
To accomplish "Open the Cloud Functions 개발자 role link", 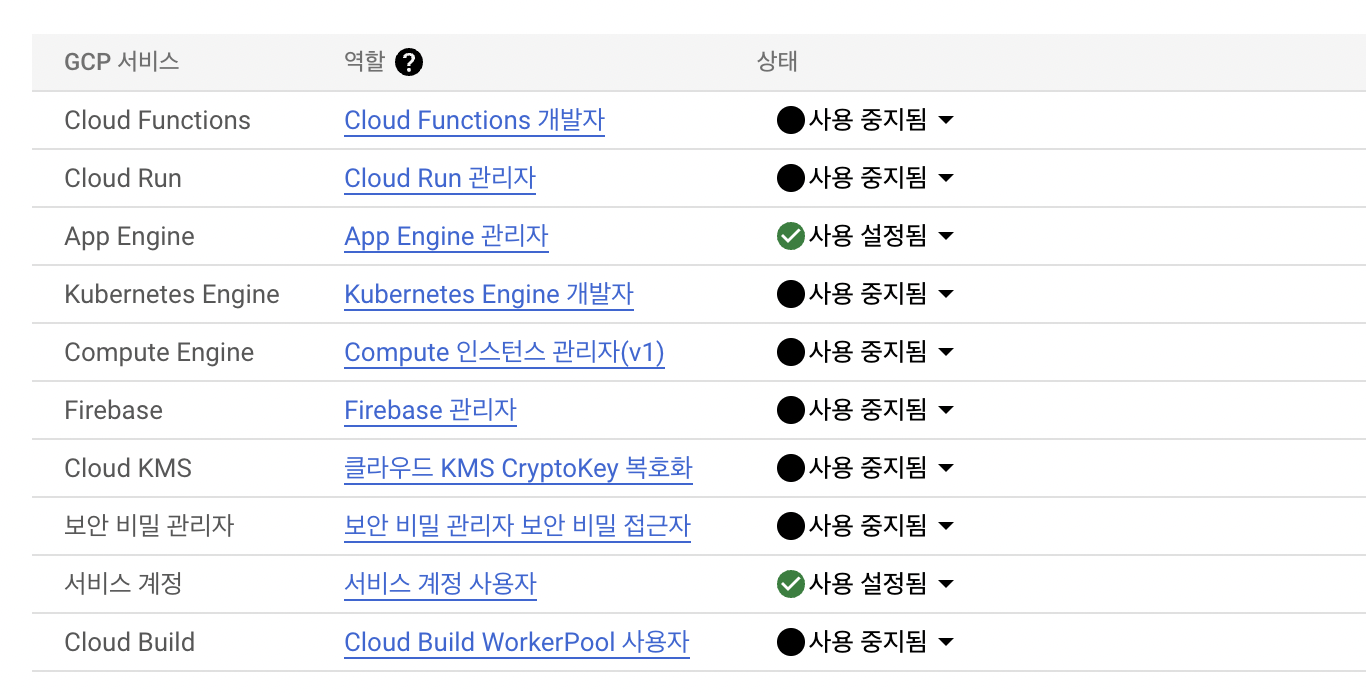I will tap(474, 121).
